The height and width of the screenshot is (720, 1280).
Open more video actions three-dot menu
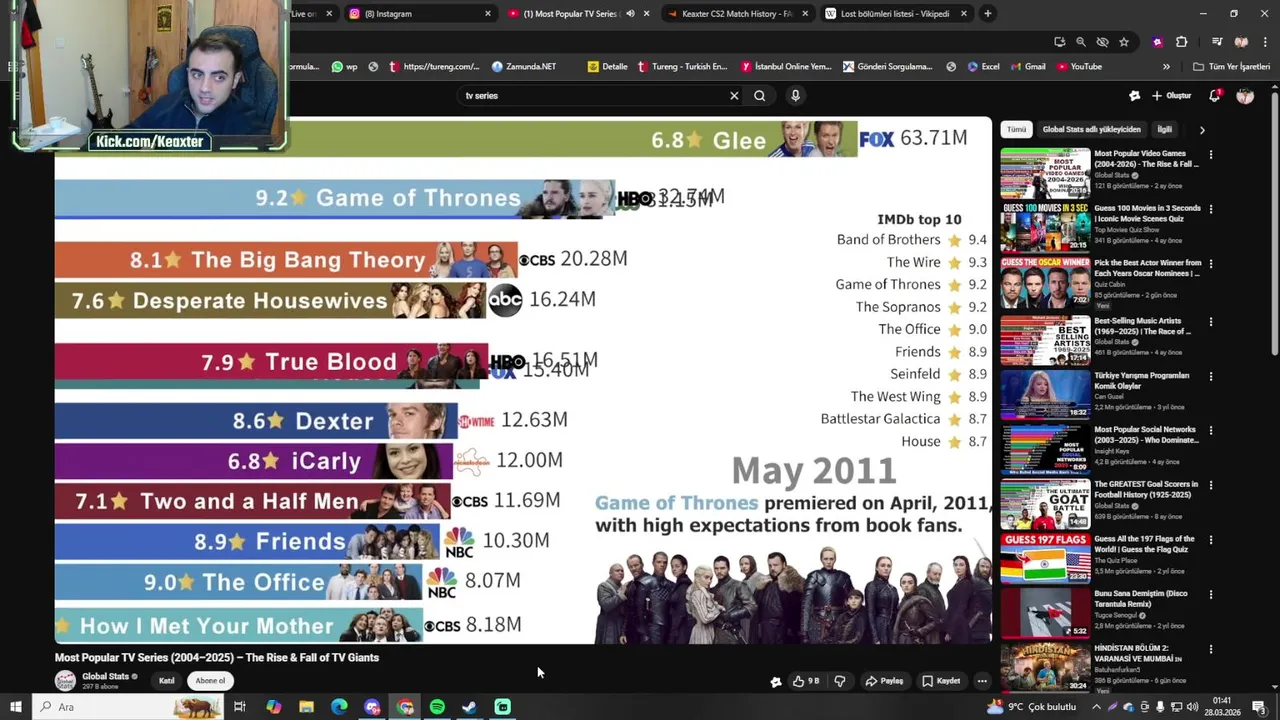(982, 681)
